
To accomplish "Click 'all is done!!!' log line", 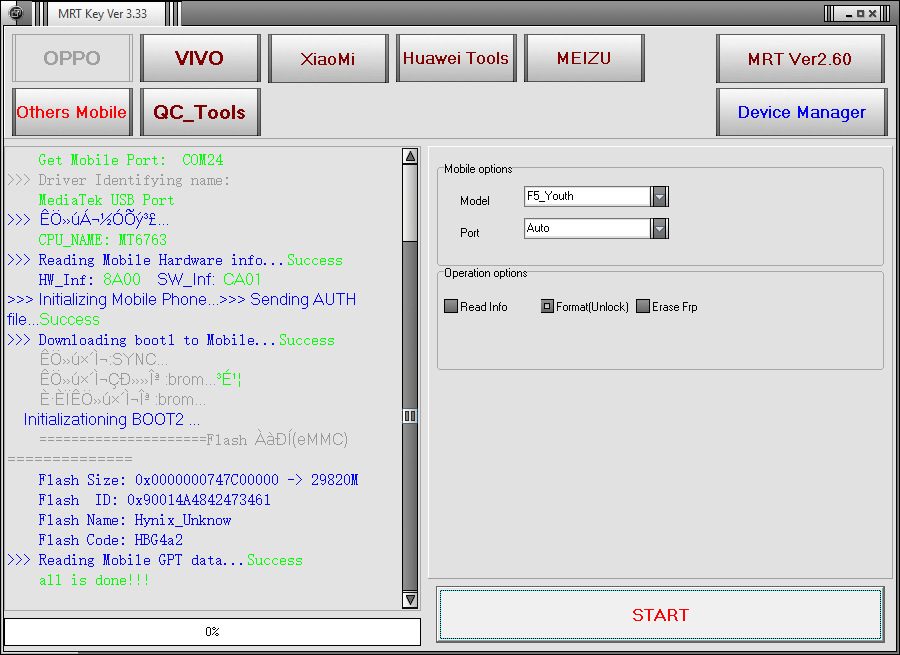I will [94, 580].
